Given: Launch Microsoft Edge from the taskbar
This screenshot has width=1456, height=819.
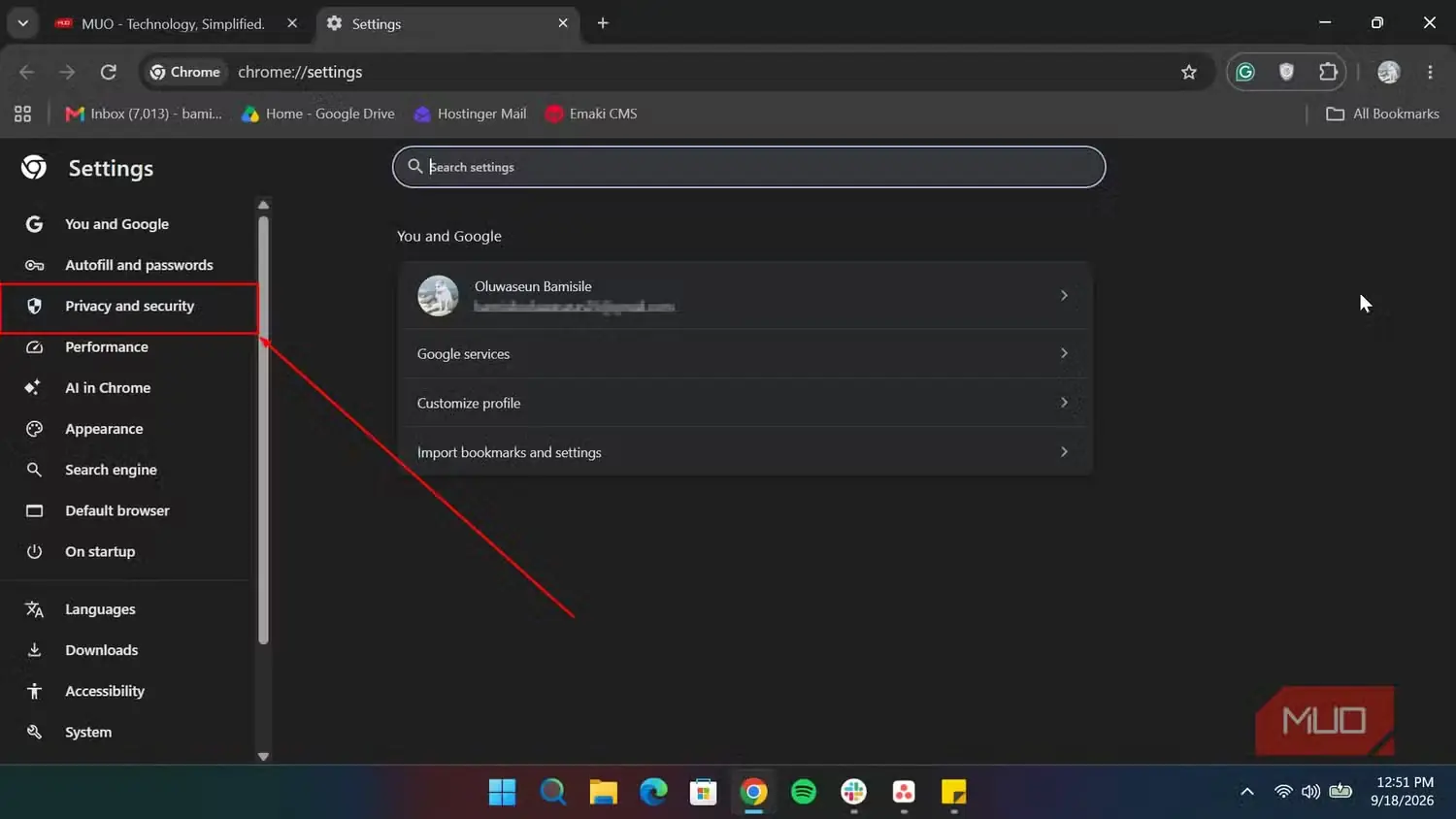Looking at the screenshot, I should (653, 792).
